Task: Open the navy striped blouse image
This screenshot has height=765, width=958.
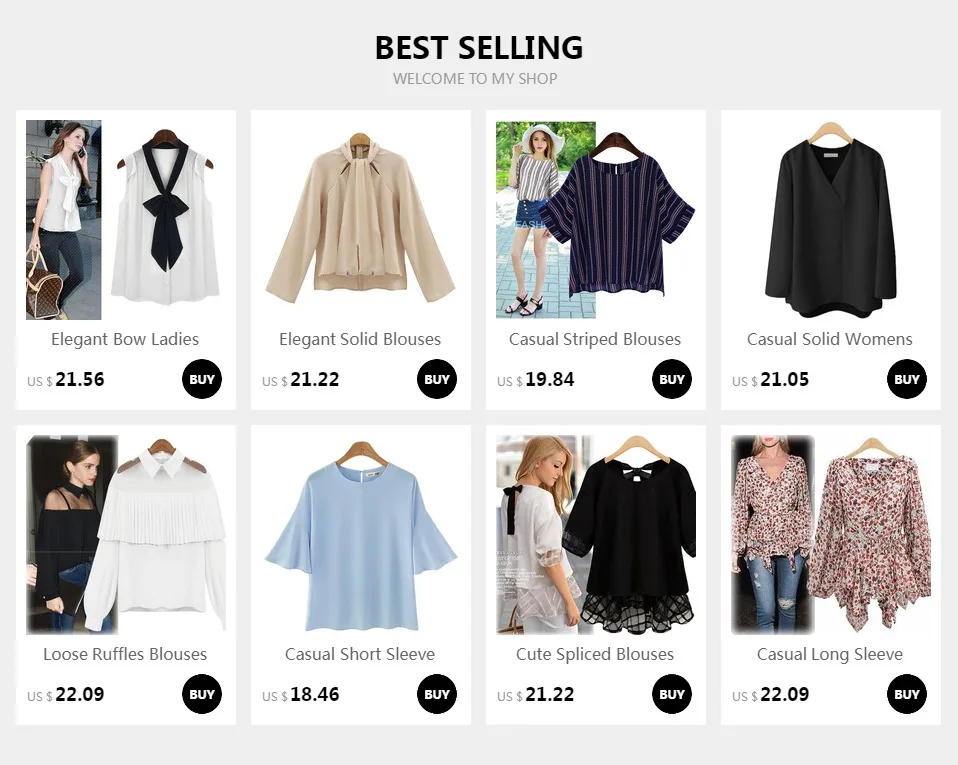Action: (596, 220)
